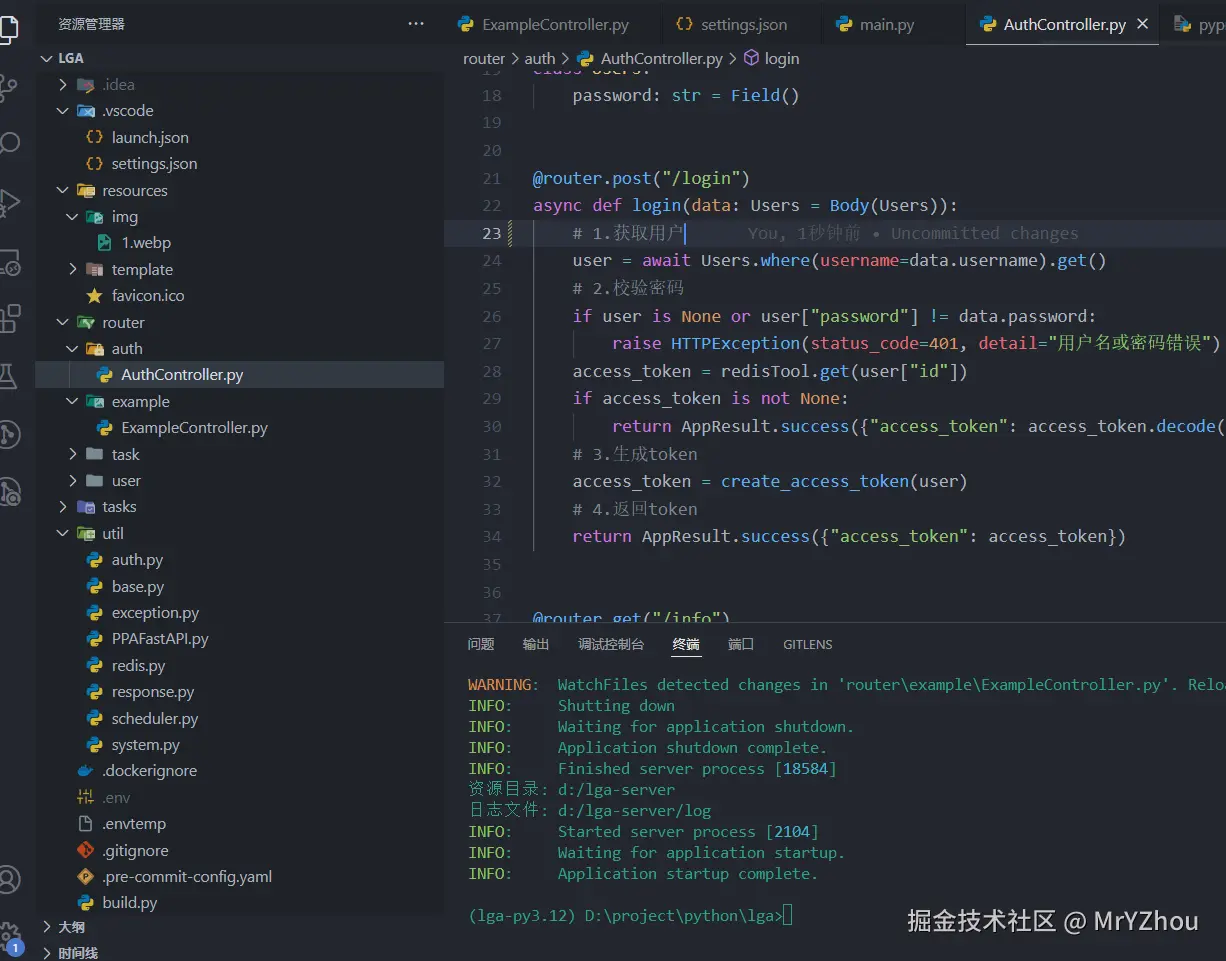Image resolution: width=1226 pixels, height=961 pixels.
Task: Expand the task folder
Action: 73,454
